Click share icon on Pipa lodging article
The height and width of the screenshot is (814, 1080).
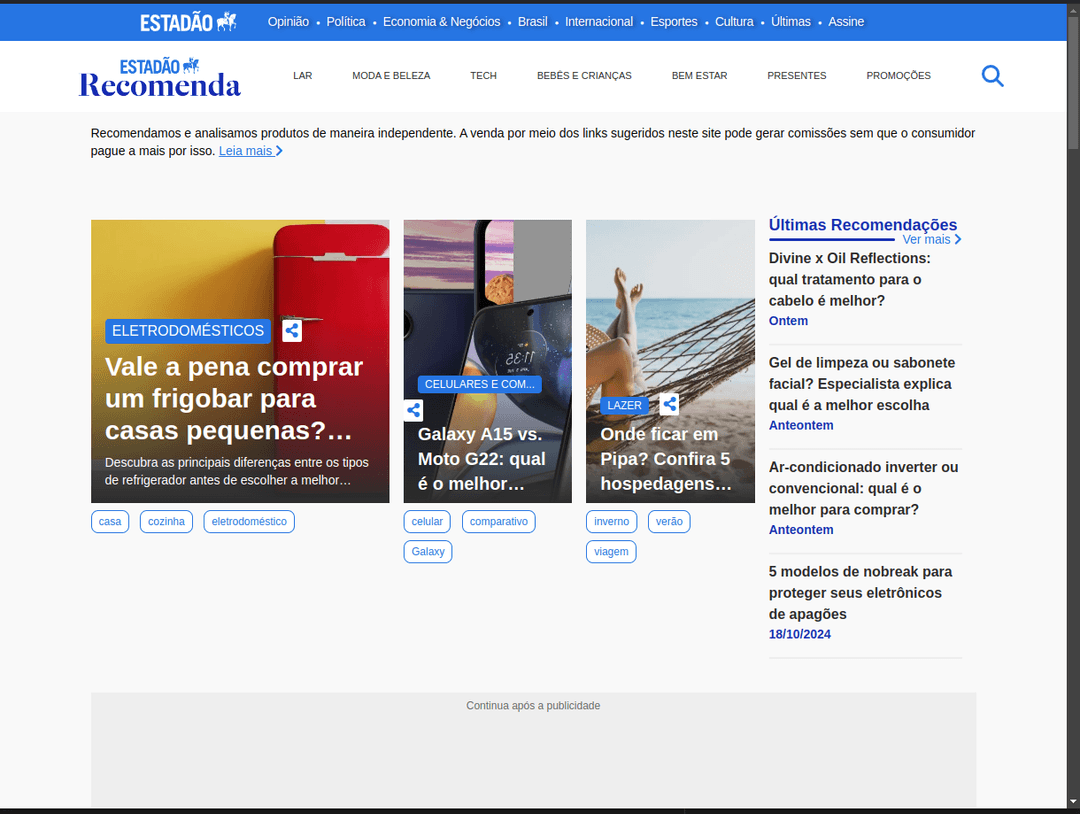click(x=669, y=404)
